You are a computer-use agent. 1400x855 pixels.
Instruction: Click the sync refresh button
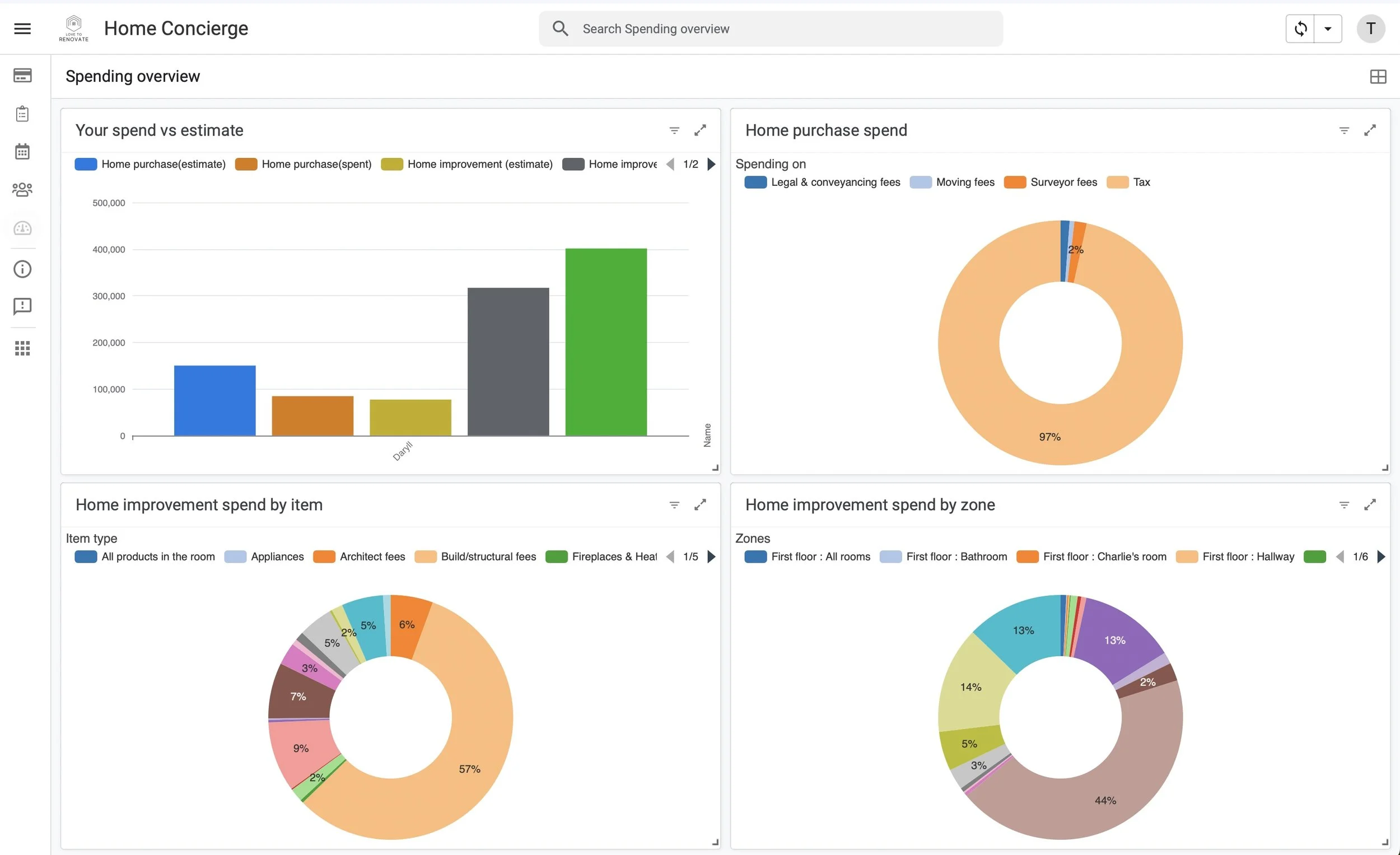(1300, 29)
